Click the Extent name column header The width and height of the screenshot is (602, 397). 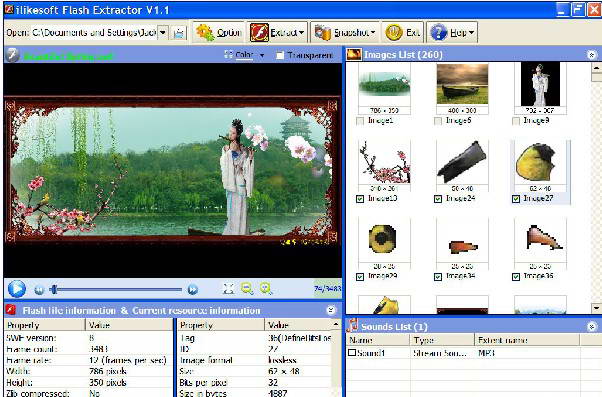[527, 340]
